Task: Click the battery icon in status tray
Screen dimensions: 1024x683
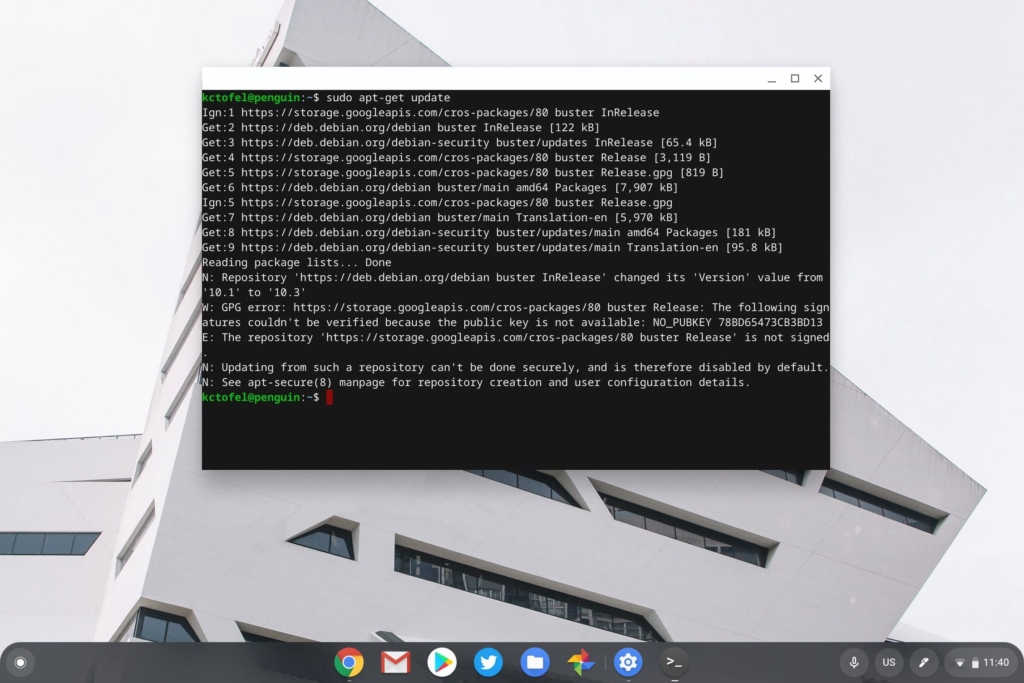Action: (x=975, y=663)
